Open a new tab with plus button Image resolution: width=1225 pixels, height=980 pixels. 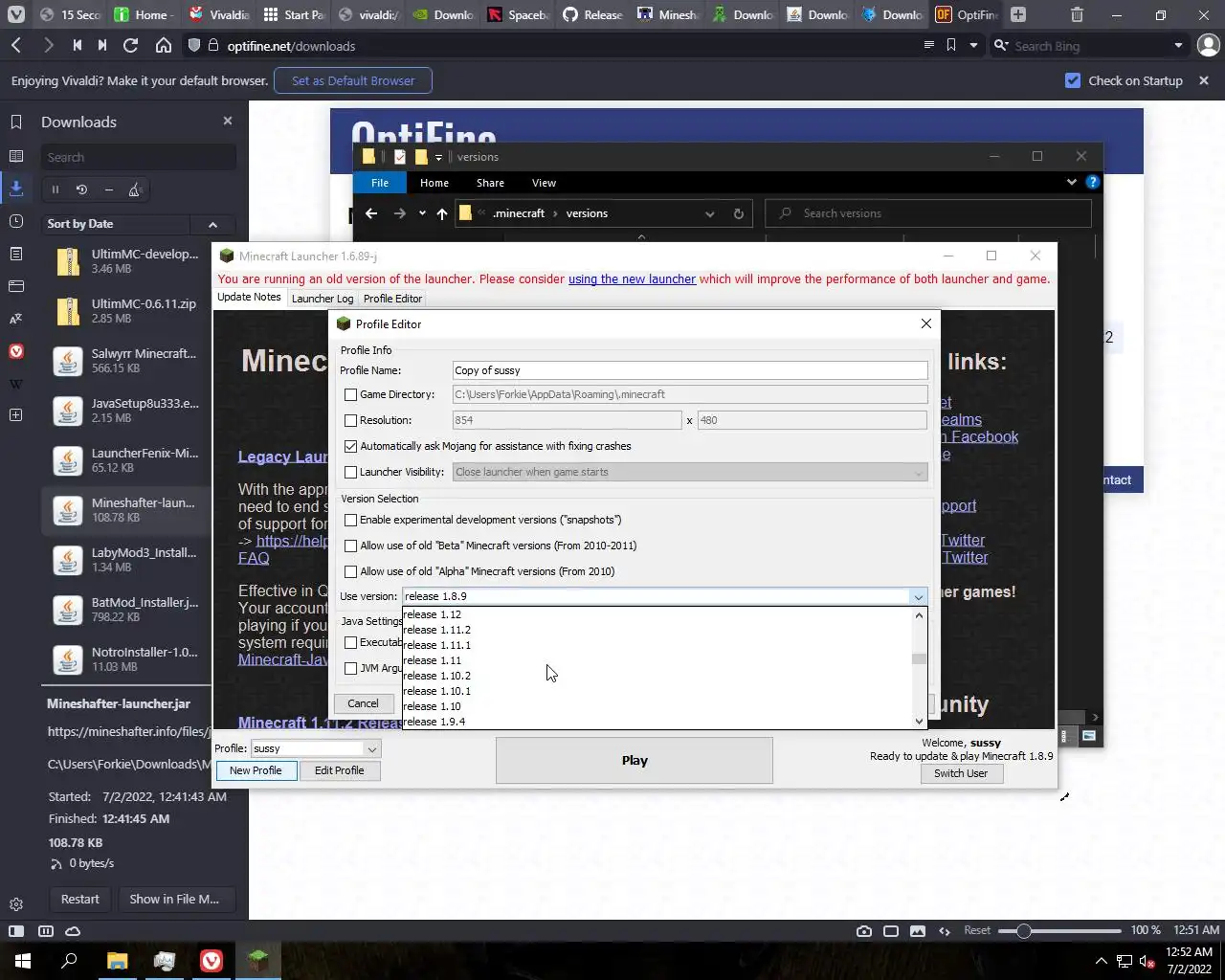pyautogui.click(x=1018, y=14)
